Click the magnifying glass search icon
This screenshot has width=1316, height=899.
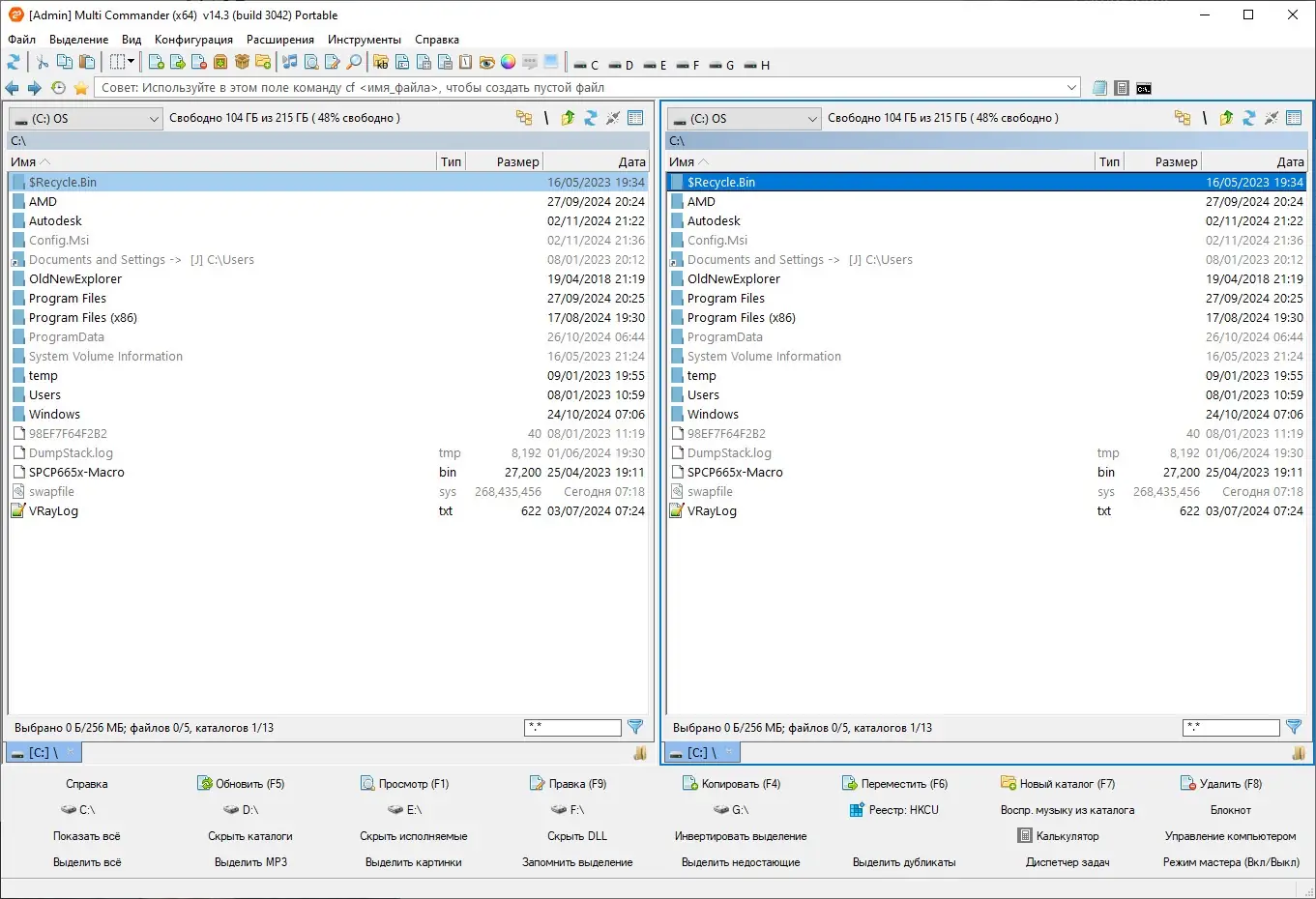point(354,62)
